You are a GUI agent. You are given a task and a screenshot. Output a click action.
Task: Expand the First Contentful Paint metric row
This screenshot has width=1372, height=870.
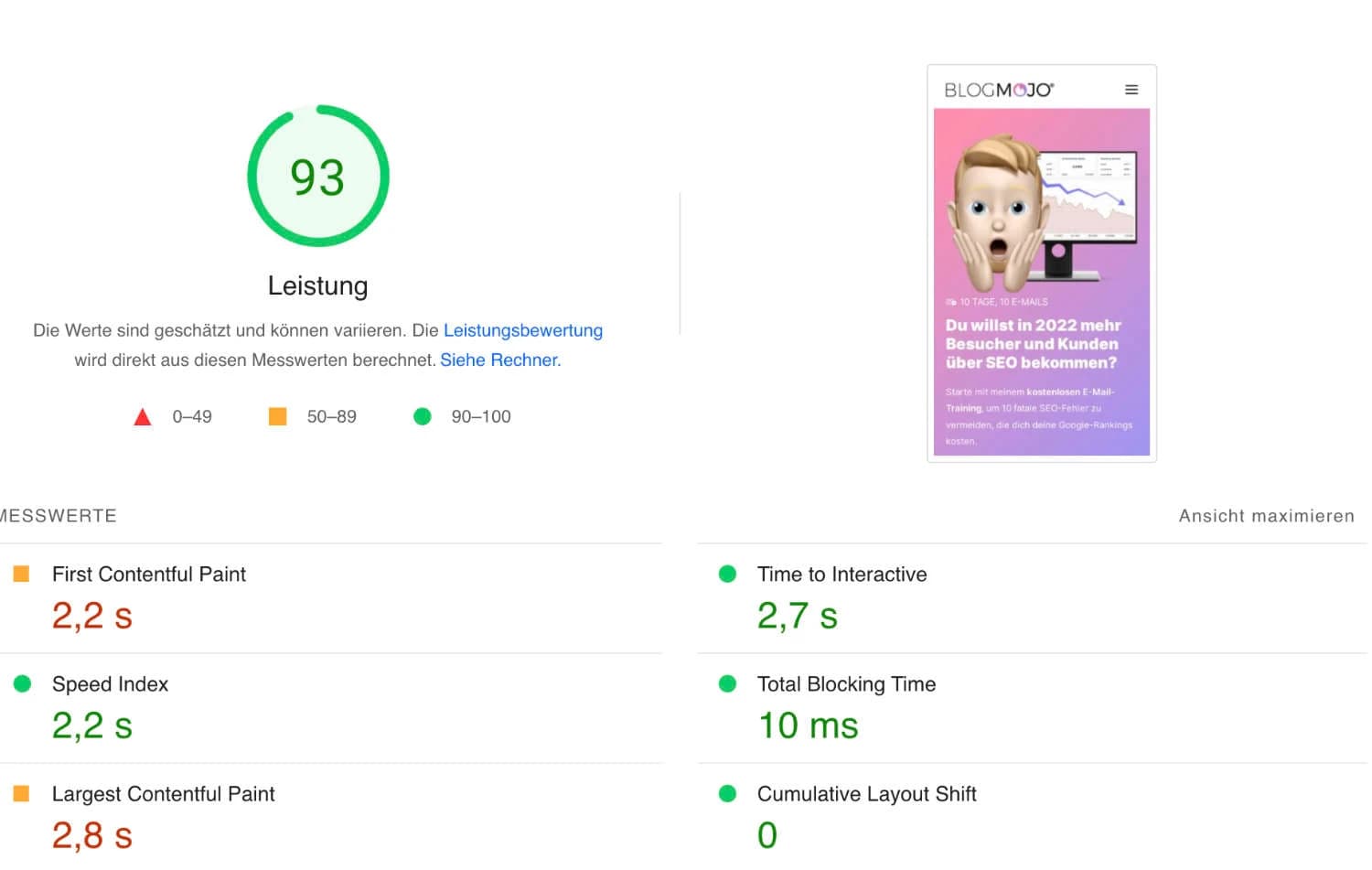(149, 574)
